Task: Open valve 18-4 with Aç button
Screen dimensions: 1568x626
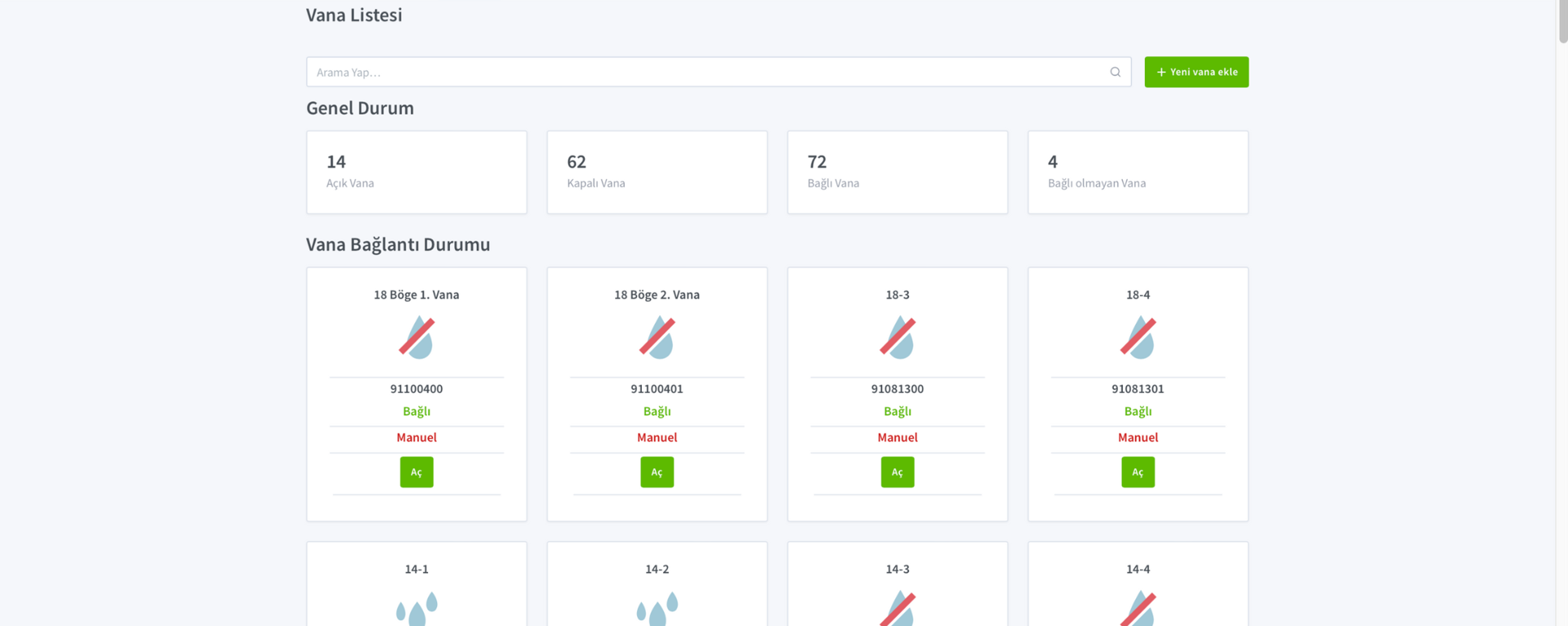Action: (x=1138, y=472)
